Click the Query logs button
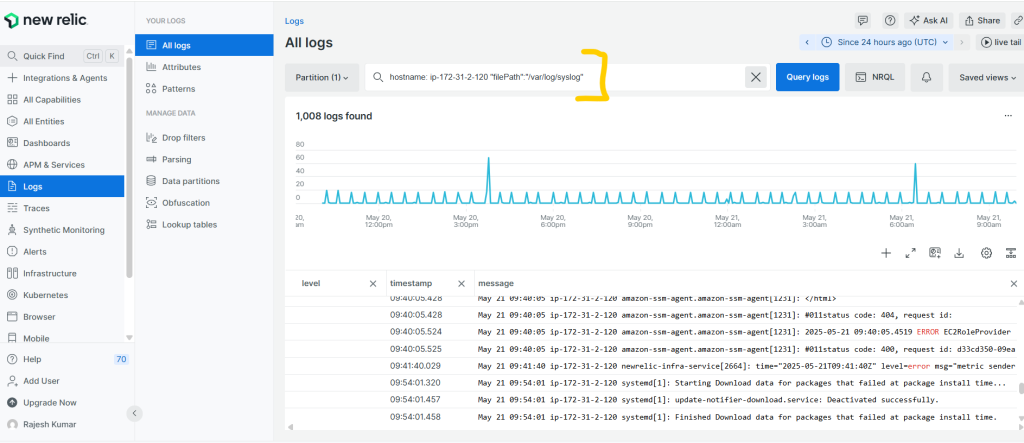Screen dimensions: 1024x443 tap(808, 77)
